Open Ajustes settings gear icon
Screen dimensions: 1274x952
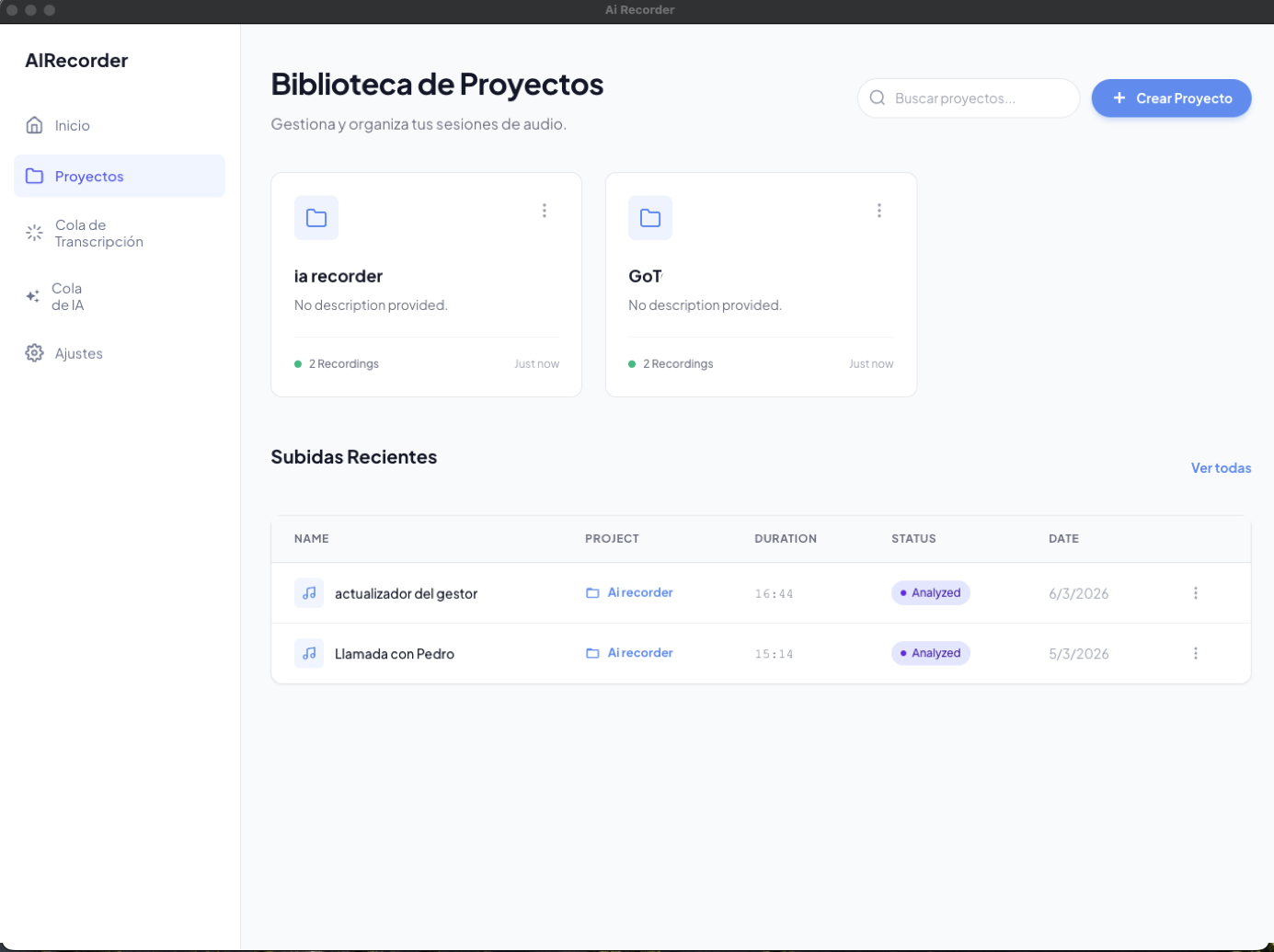pos(34,352)
